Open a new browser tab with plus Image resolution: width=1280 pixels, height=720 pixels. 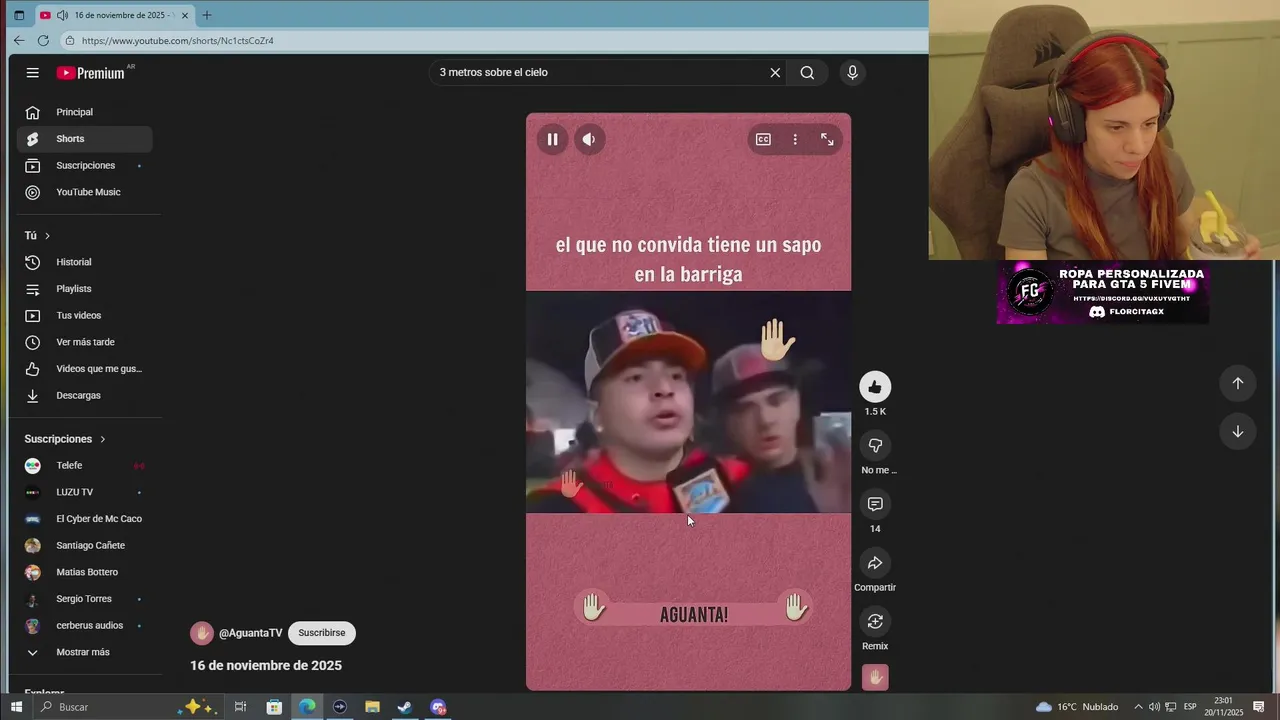[x=207, y=15]
